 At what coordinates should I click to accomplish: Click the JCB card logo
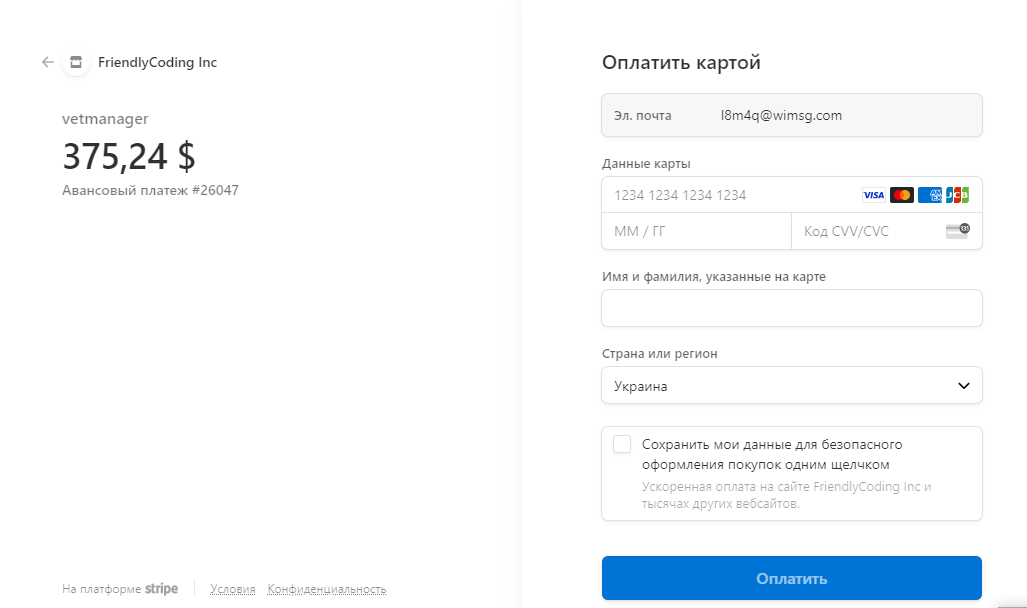(x=957, y=195)
